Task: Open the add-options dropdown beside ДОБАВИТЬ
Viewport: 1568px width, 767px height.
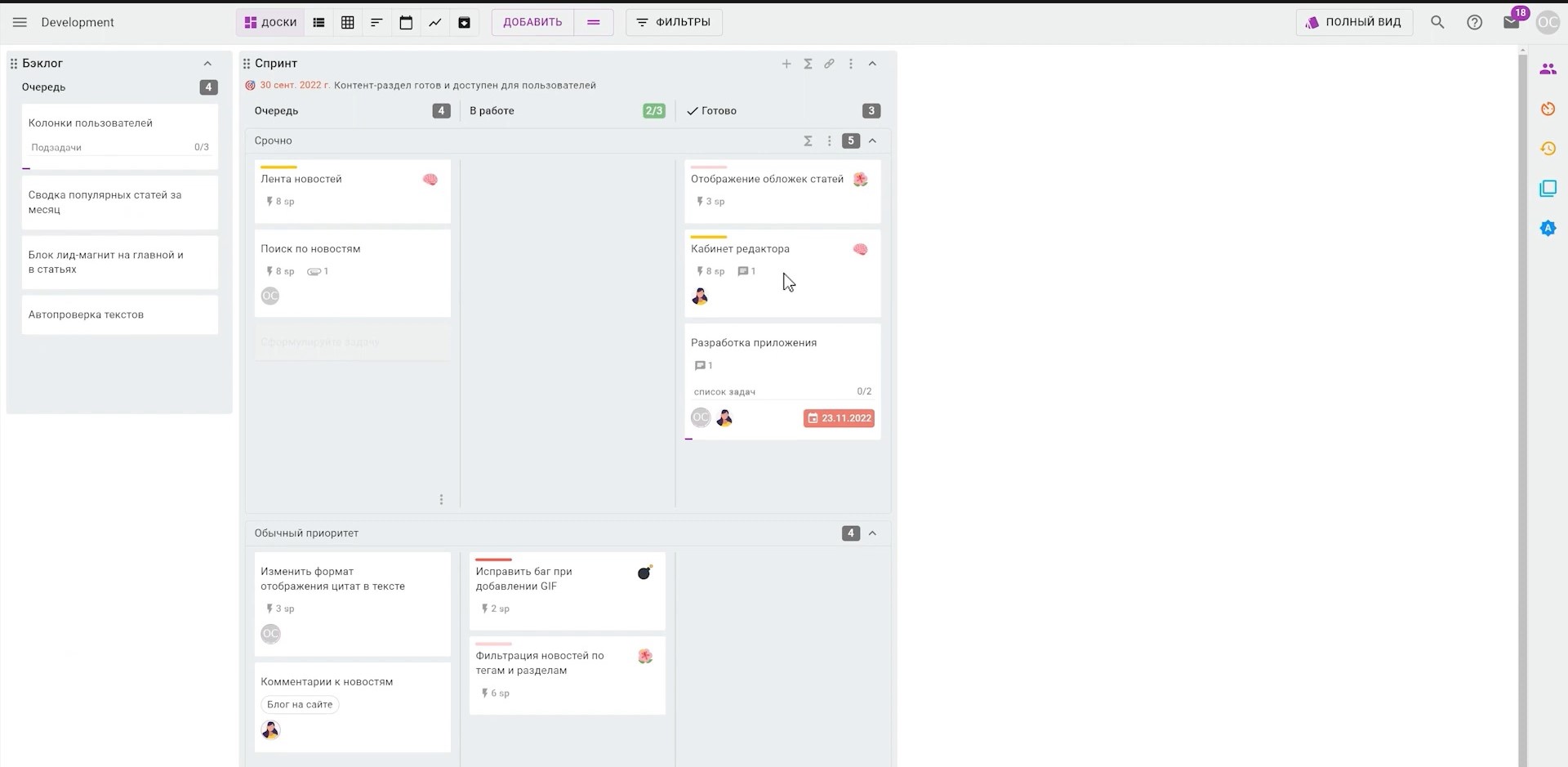Action: coord(594,22)
